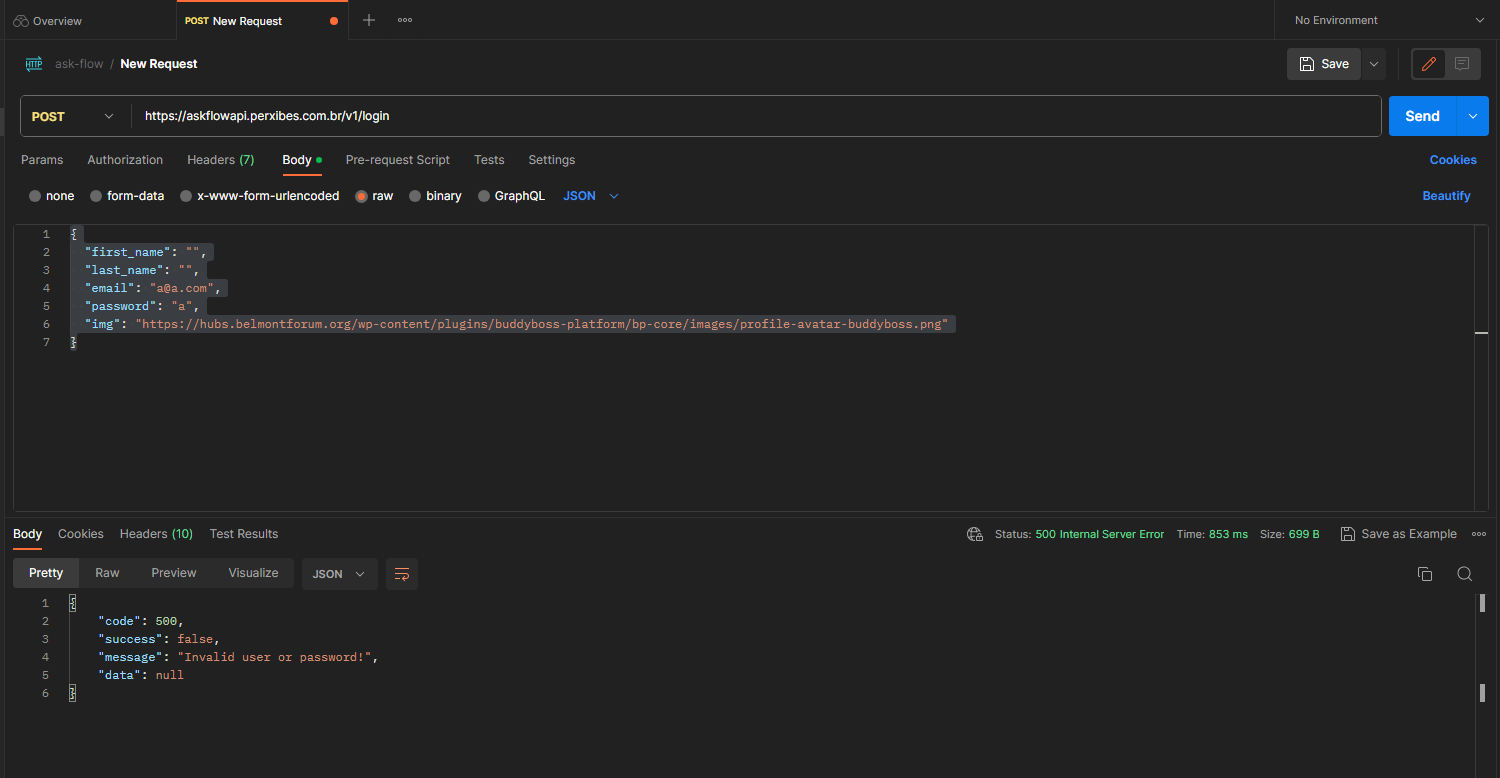
Task: Open the edit request pencil icon
Action: pyautogui.click(x=1428, y=63)
